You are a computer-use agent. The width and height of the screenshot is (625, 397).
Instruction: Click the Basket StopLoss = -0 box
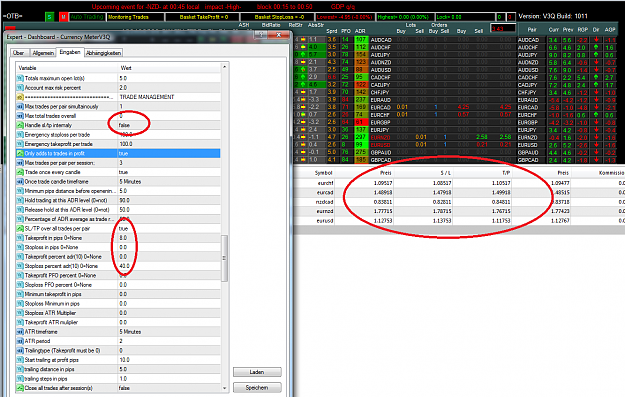point(278,17)
